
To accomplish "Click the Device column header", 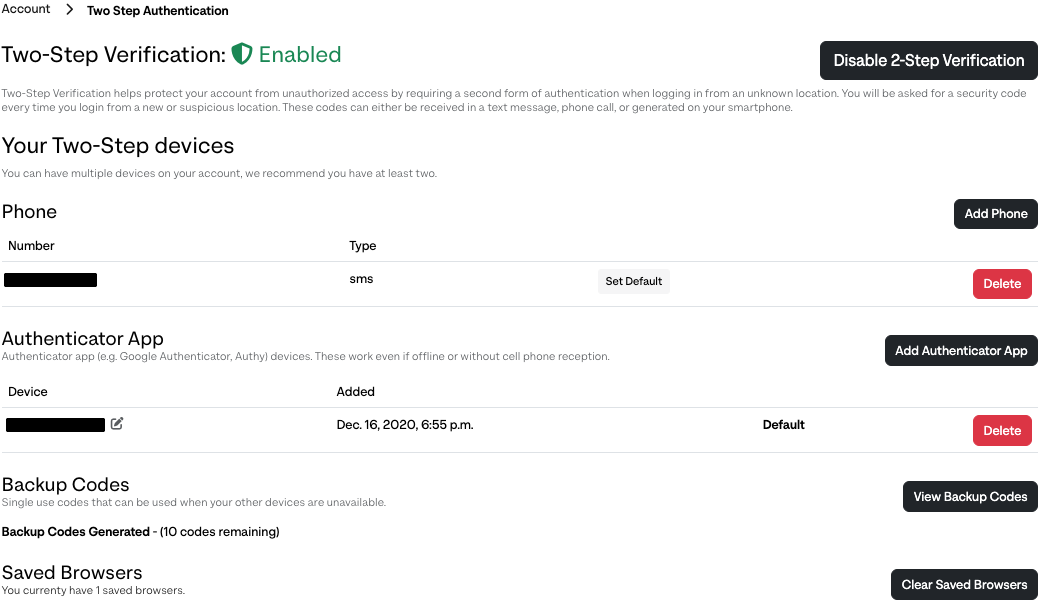I will click(27, 392).
